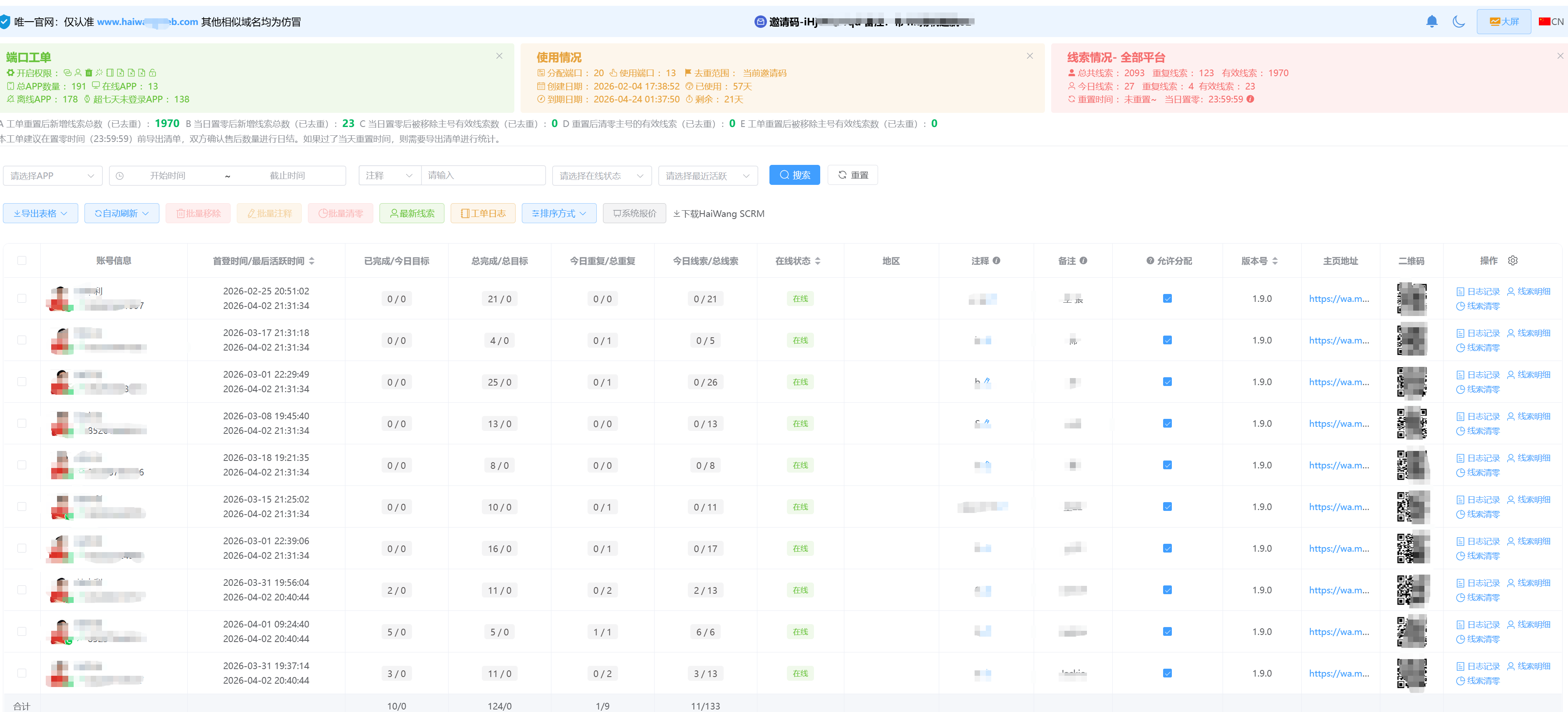This screenshot has width=1568, height=712.
Task: Toggle the select-all checkbox in table header
Action: point(22,260)
